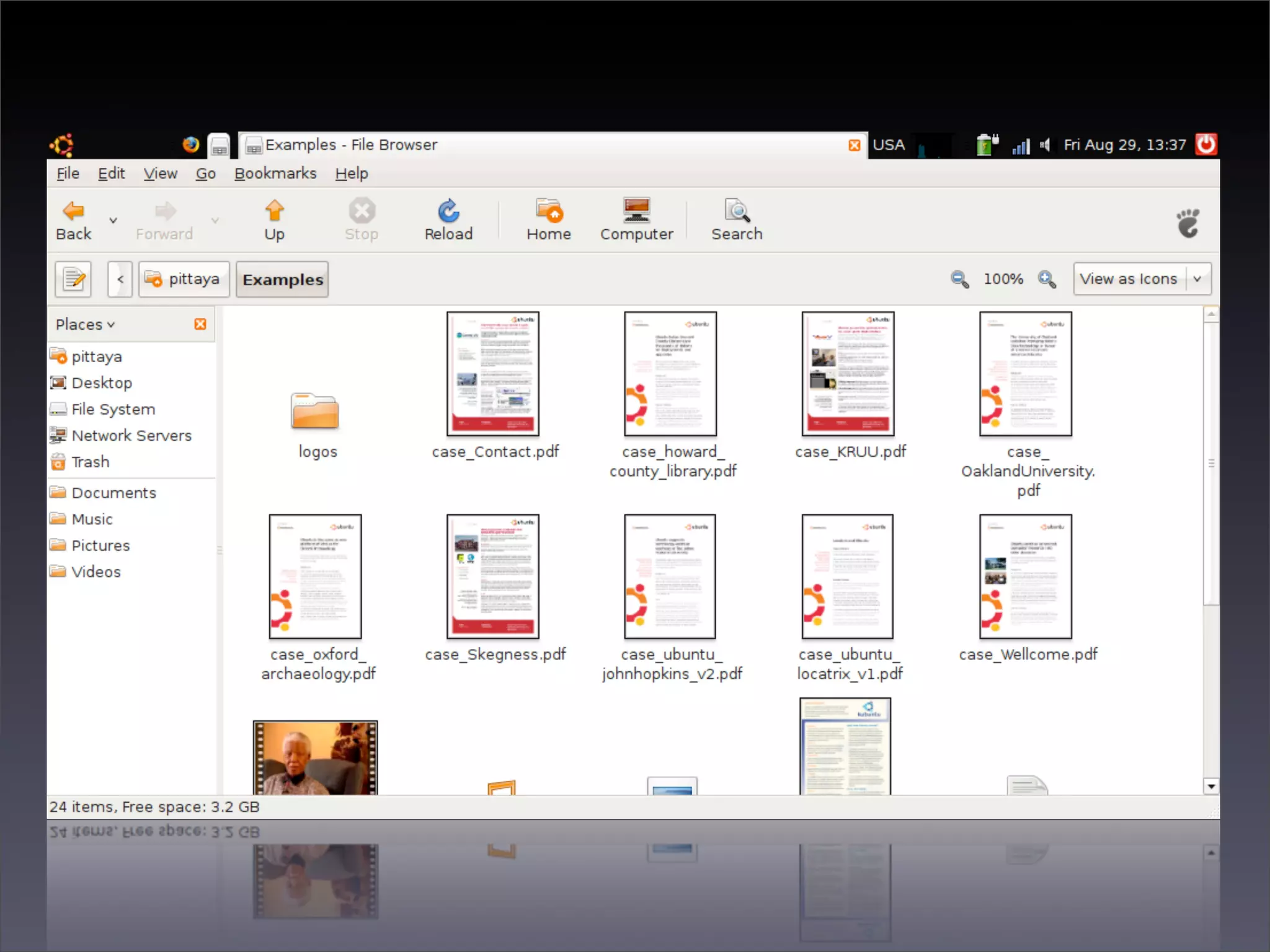Click the Reload toolbar icon

tap(448, 212)
